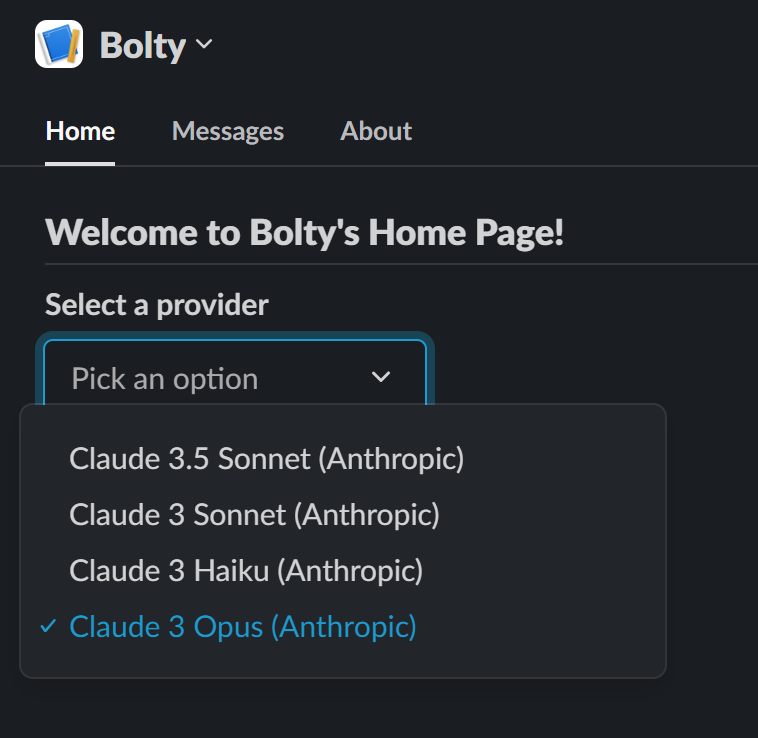This screenshot has height=738, width=758.
Task: Click the checkmark beside Claude 3 Opus
Action: tap(47, 627)
